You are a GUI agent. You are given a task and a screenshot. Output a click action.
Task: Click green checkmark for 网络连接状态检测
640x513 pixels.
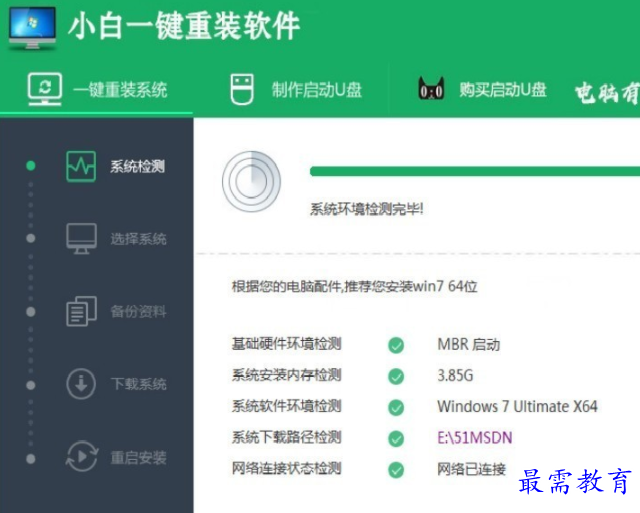[x=396, y=470]
